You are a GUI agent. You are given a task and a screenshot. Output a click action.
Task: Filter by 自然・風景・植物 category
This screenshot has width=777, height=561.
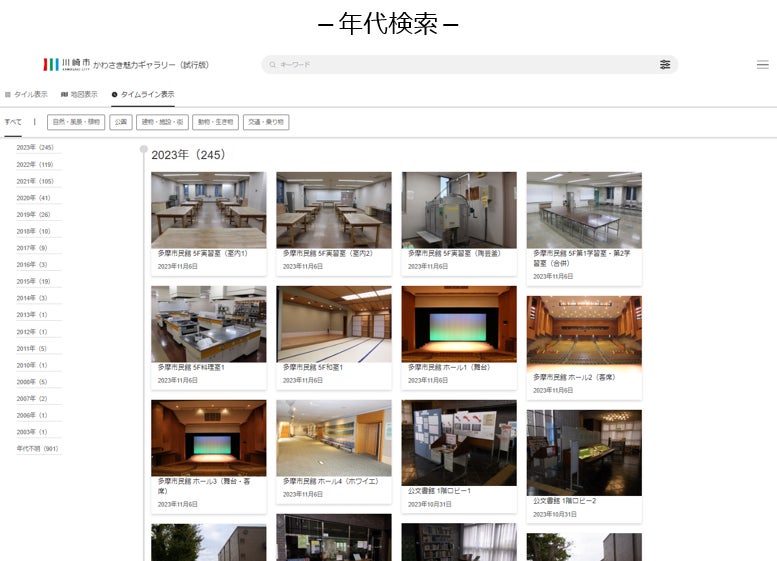[x=76, y=122]
